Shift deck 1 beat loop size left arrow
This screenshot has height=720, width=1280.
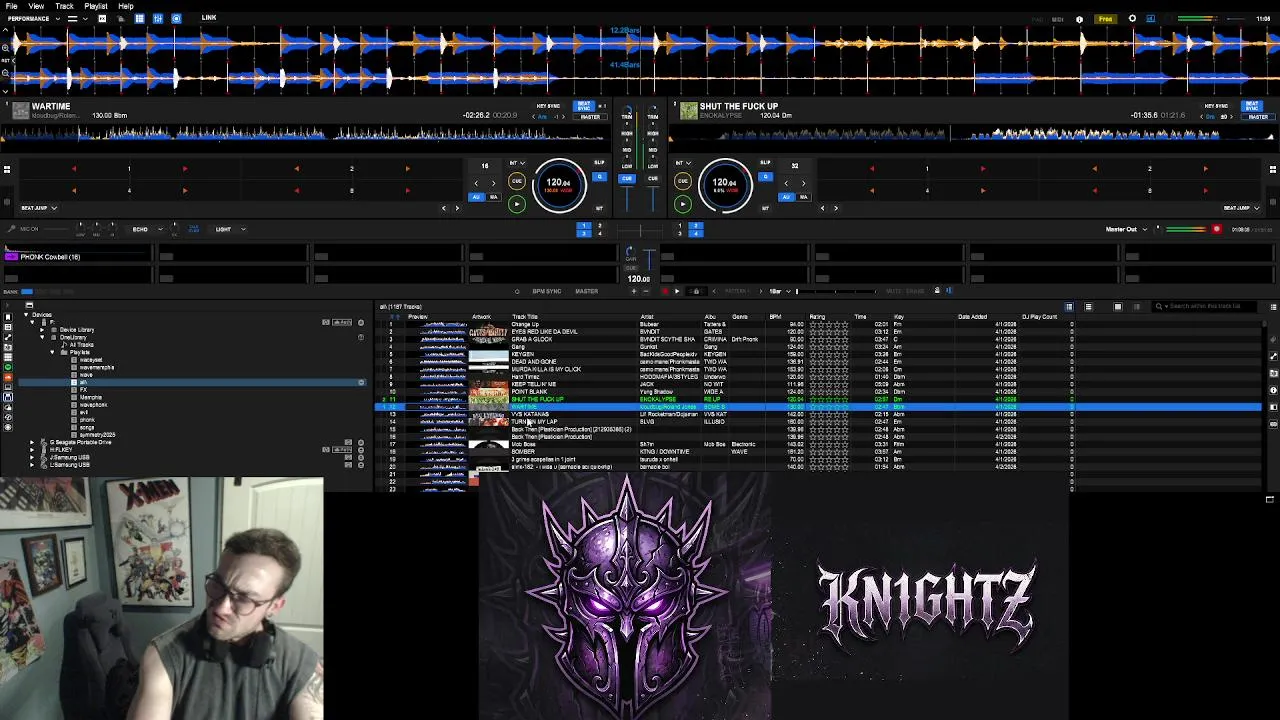tap(476, 183)
